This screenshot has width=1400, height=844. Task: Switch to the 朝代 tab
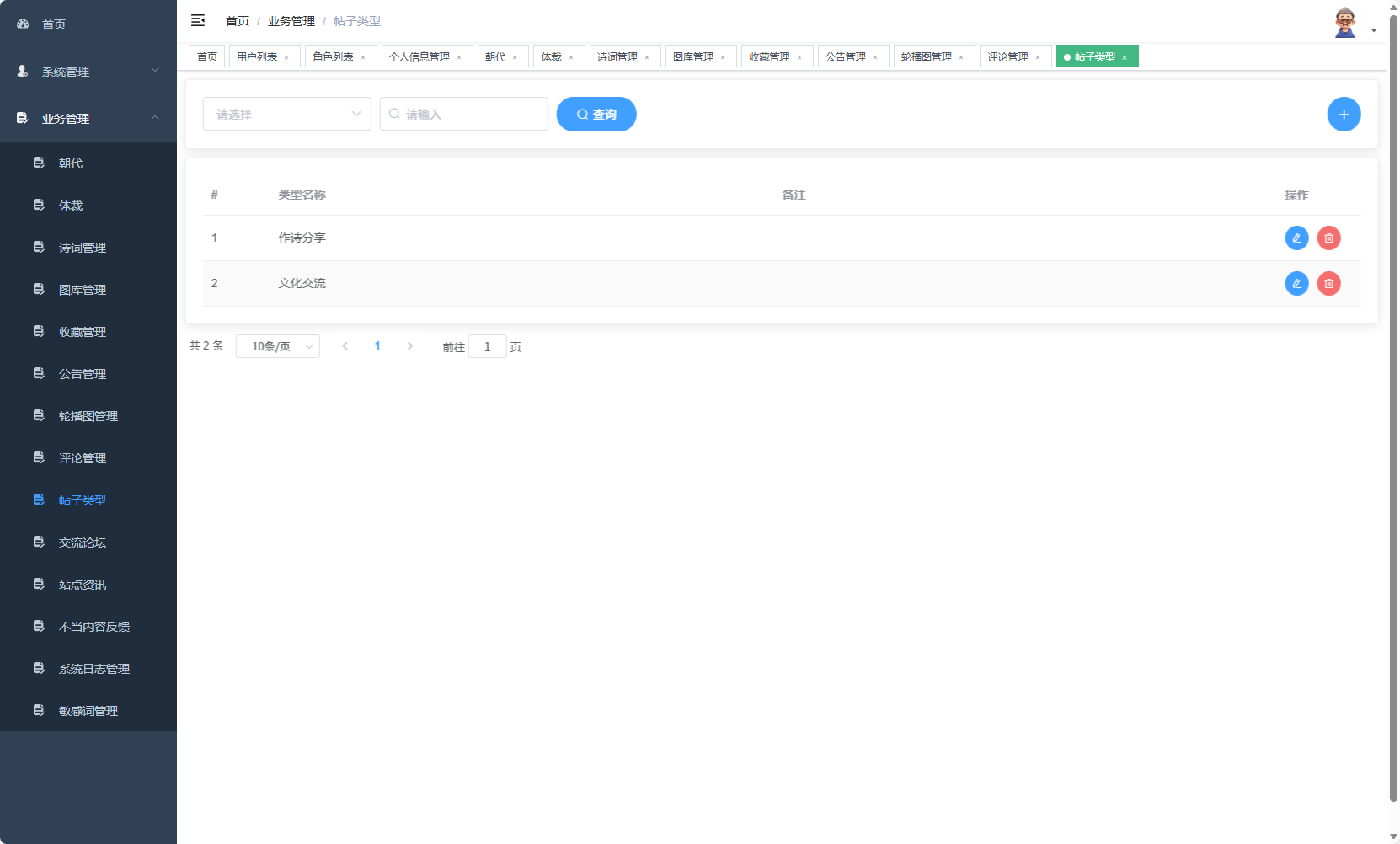(x=497, y=56)
